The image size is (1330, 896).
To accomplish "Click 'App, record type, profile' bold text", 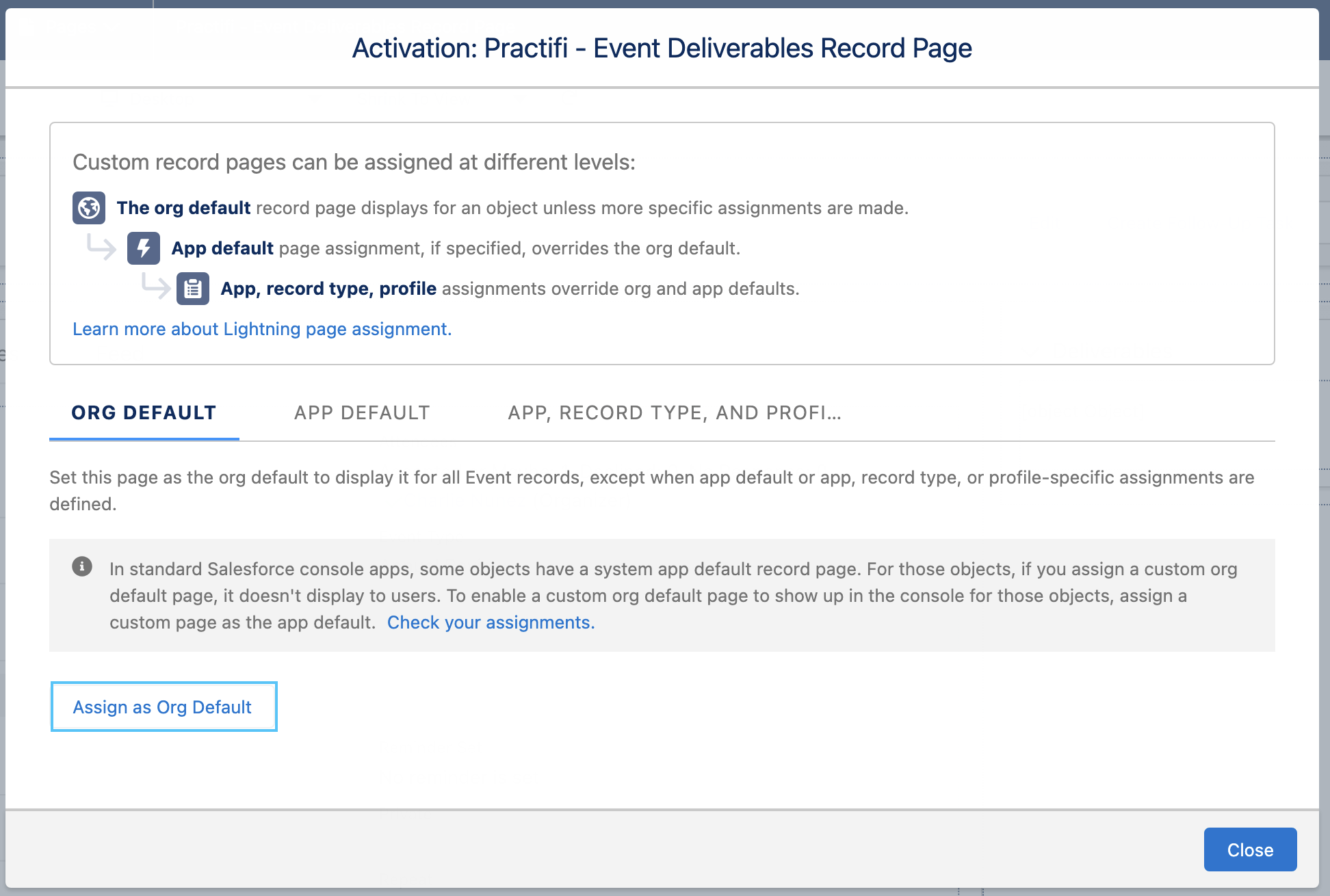I will (328, 289).
